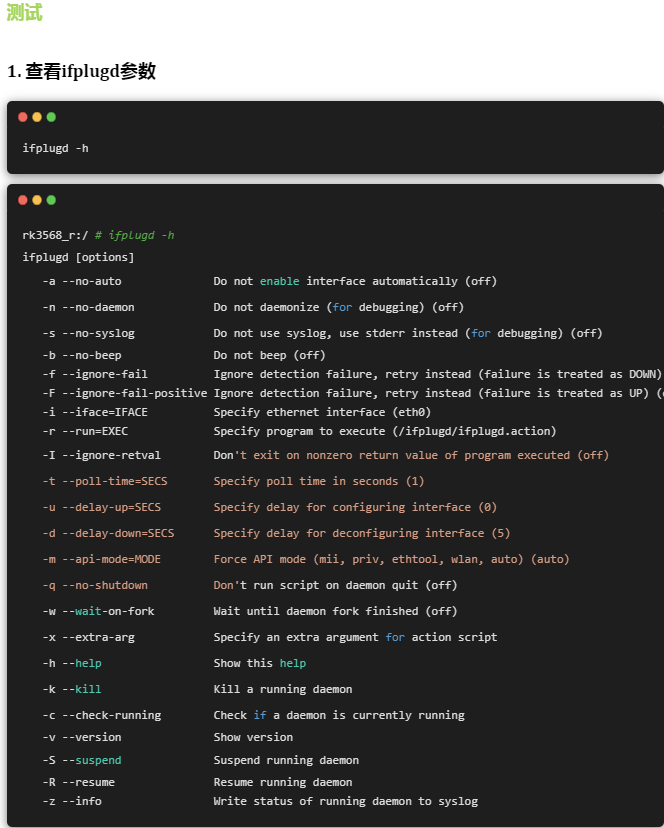
Task: Click 'Do not daemonize (for debugging) (off)'
Action: (x=339, y=307)
